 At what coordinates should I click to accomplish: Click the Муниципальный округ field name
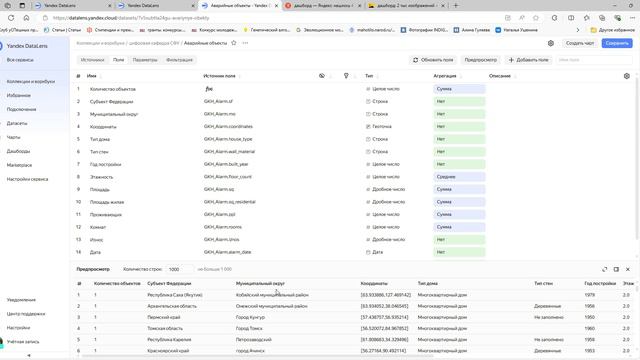tap(114, 114)
